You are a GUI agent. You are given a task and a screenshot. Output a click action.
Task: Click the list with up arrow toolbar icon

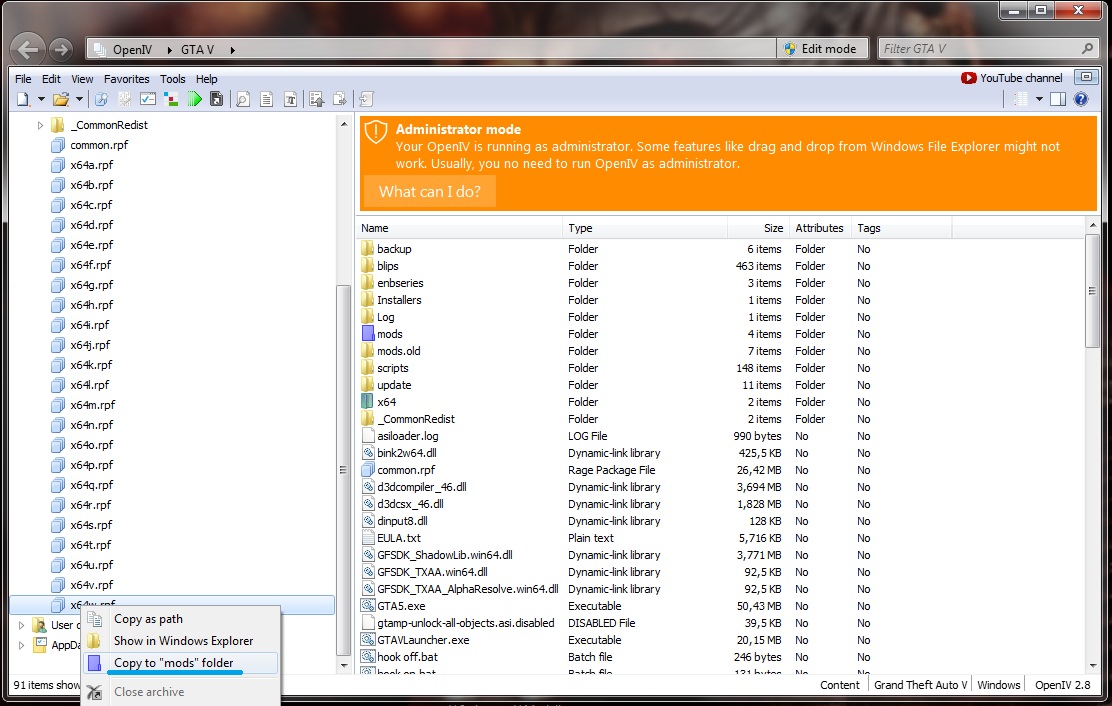[316, 99]
